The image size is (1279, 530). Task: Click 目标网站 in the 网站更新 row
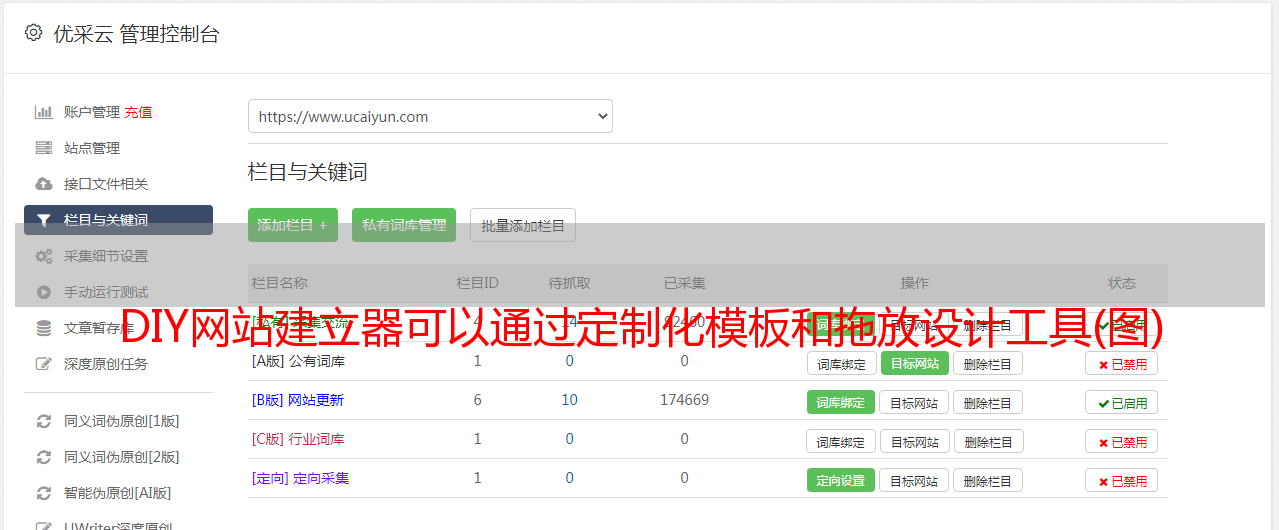click(x=914, y=402)
